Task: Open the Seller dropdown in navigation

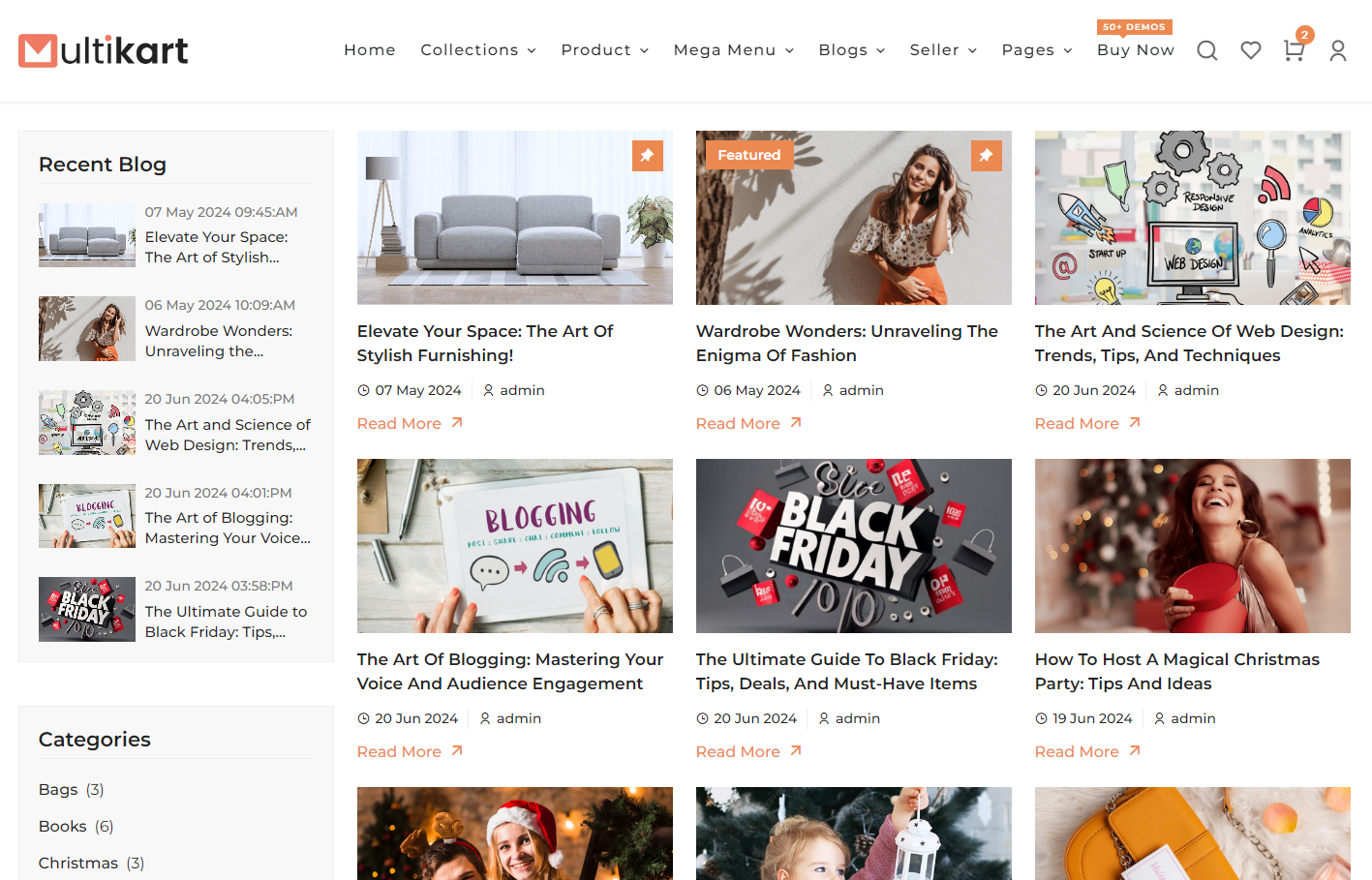Action: tap(942, 50)
